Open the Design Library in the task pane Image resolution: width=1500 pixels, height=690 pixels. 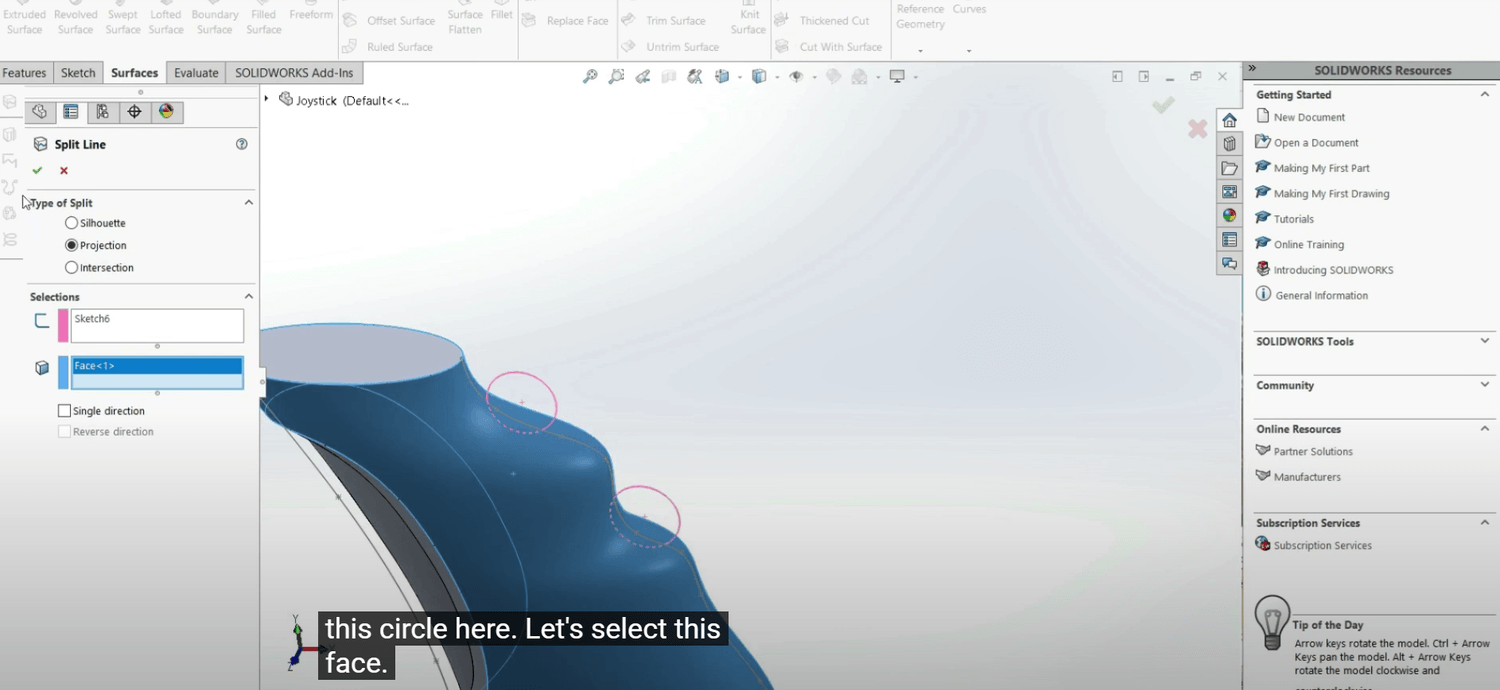(1229, 144)
